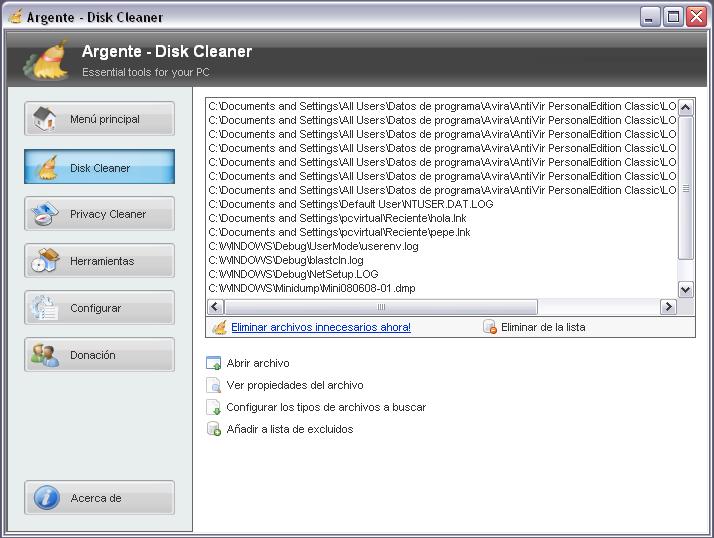Click the compass icon on Privacy Cleaner
The width and height of the screenshot is (714, 538).
click(x=44, y=214)
